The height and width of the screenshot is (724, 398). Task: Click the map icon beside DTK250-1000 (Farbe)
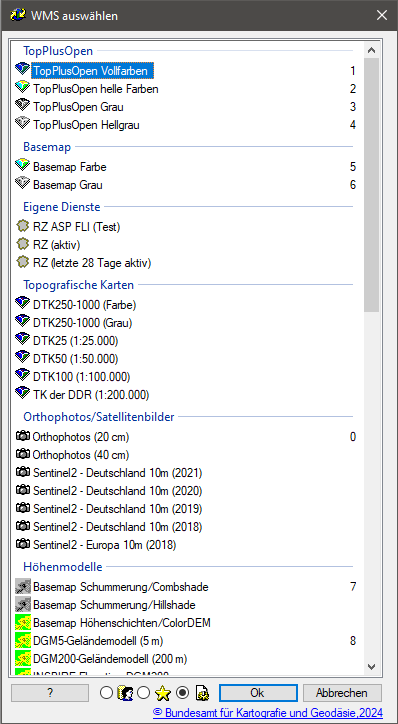[22, 304]
